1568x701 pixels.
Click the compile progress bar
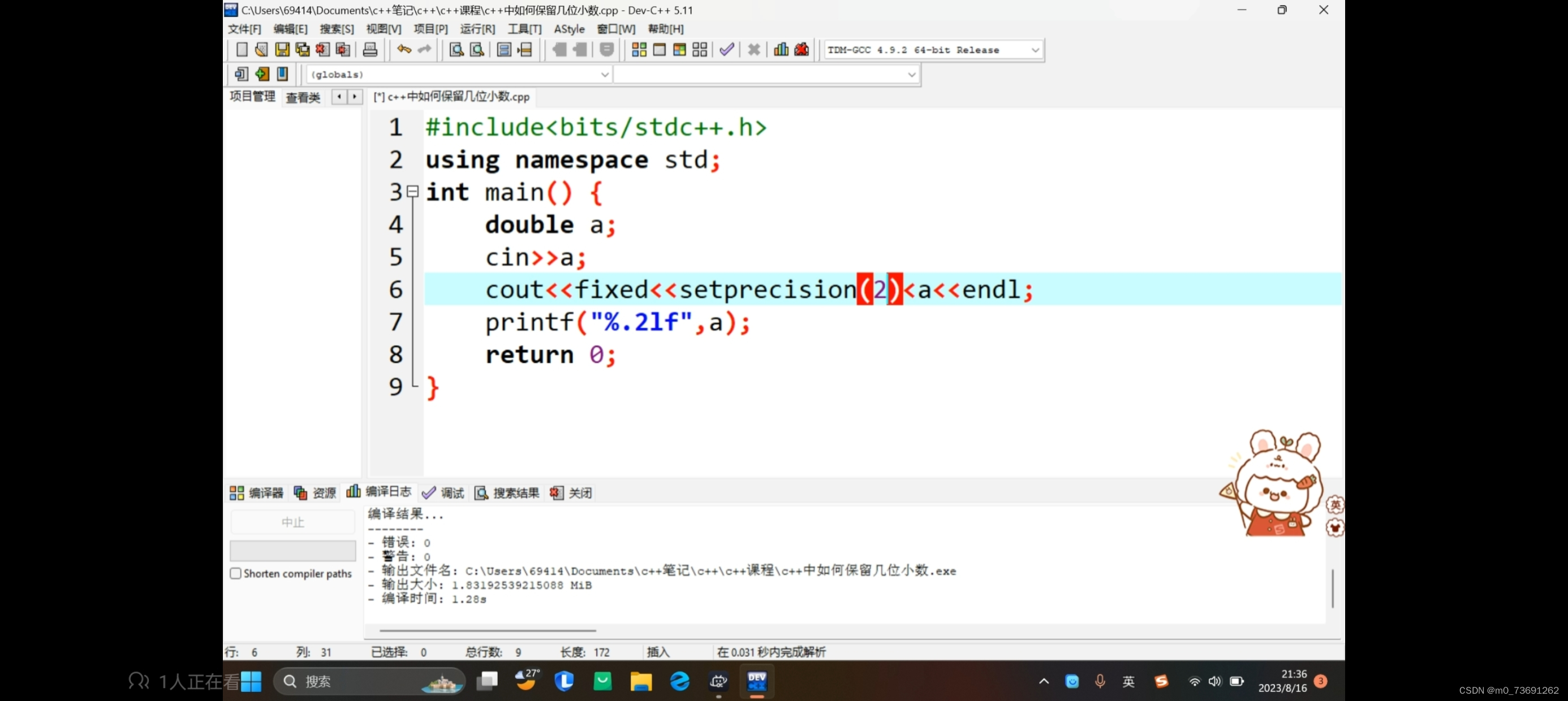click(x=293, y=551)
